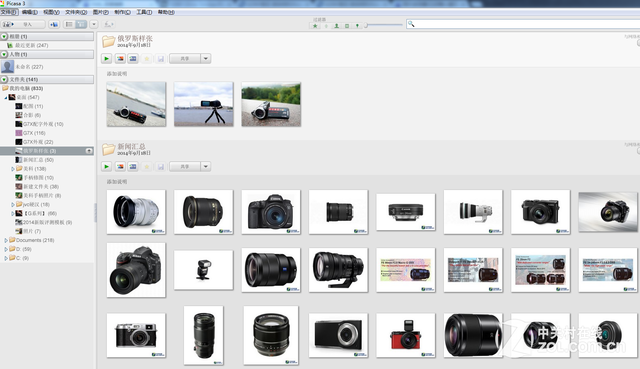Screen dimensions: 640x369
Task: Expand the D: (59) drive
Action: tap(6, 249)
